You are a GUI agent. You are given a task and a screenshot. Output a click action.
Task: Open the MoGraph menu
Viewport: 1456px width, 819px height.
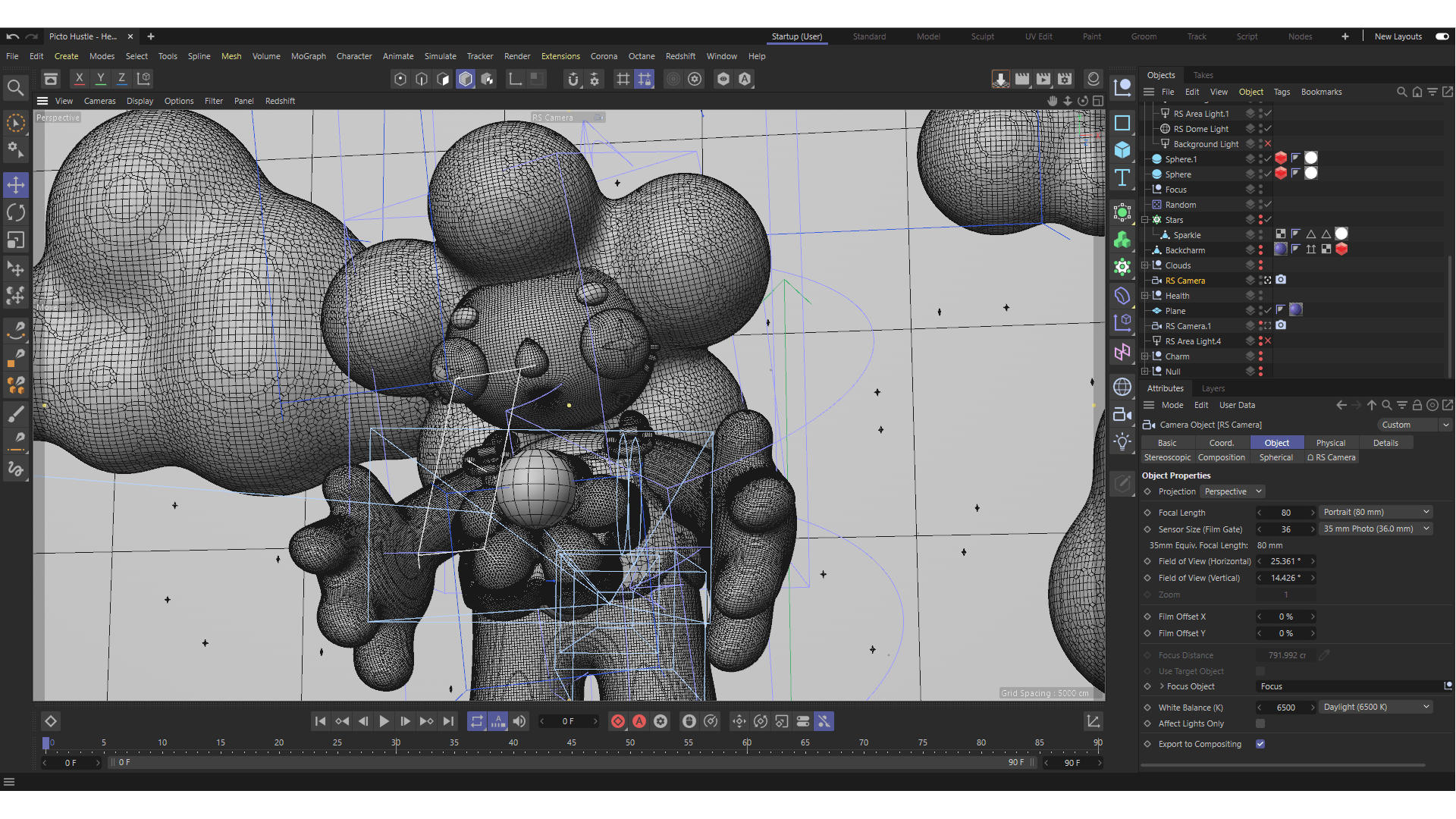308,56
